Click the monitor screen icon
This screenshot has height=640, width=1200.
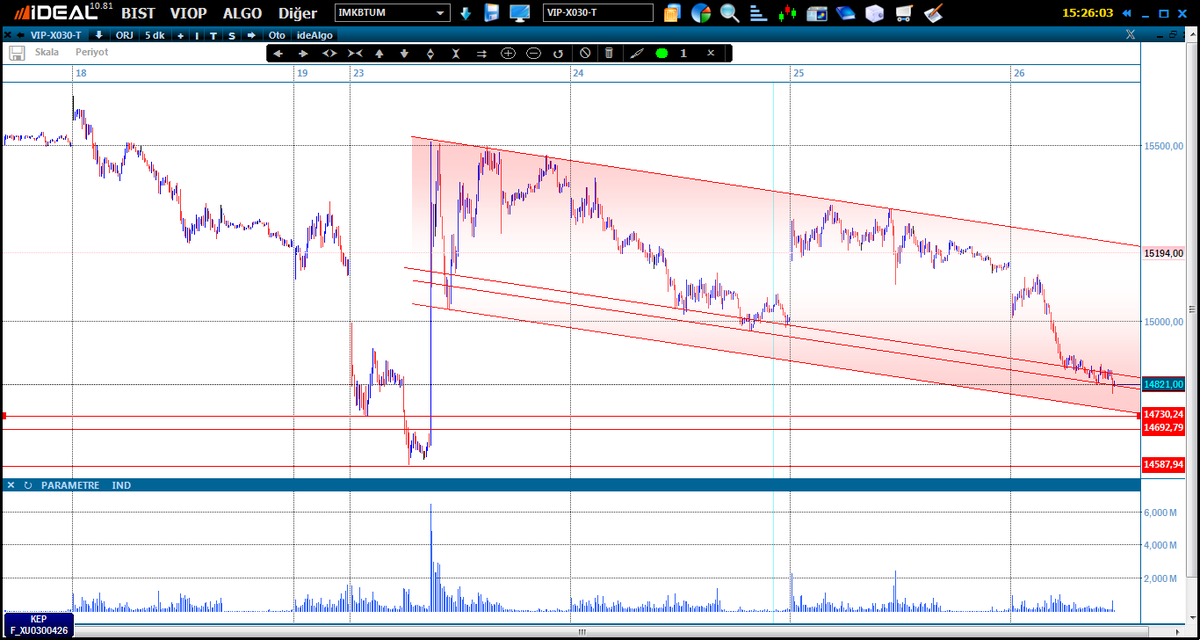[x=519, y=13]
